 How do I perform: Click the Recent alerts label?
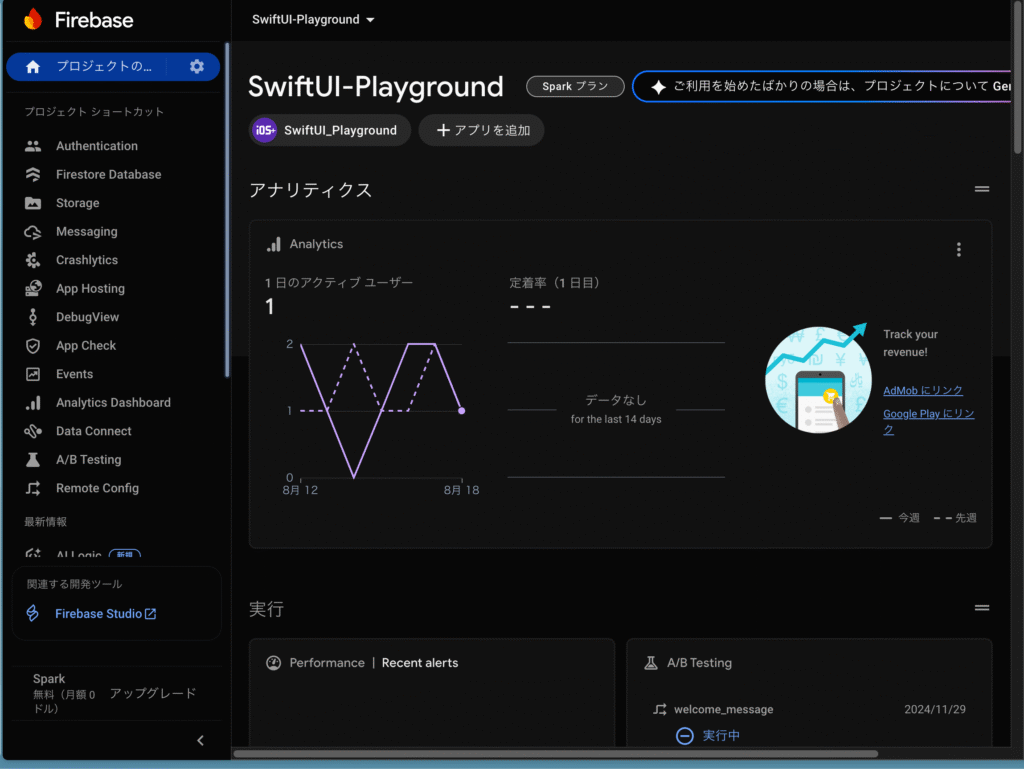[420, 663]
